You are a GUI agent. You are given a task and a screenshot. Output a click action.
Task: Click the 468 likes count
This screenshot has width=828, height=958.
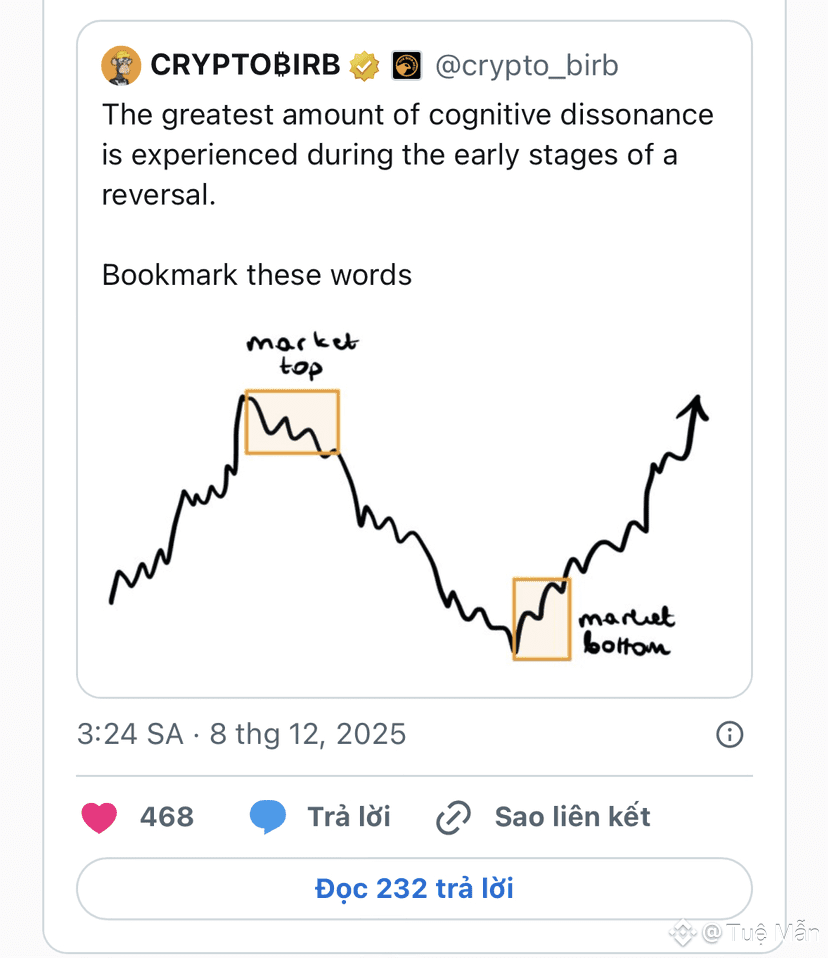pyautogui.click(x=167, y=817)
